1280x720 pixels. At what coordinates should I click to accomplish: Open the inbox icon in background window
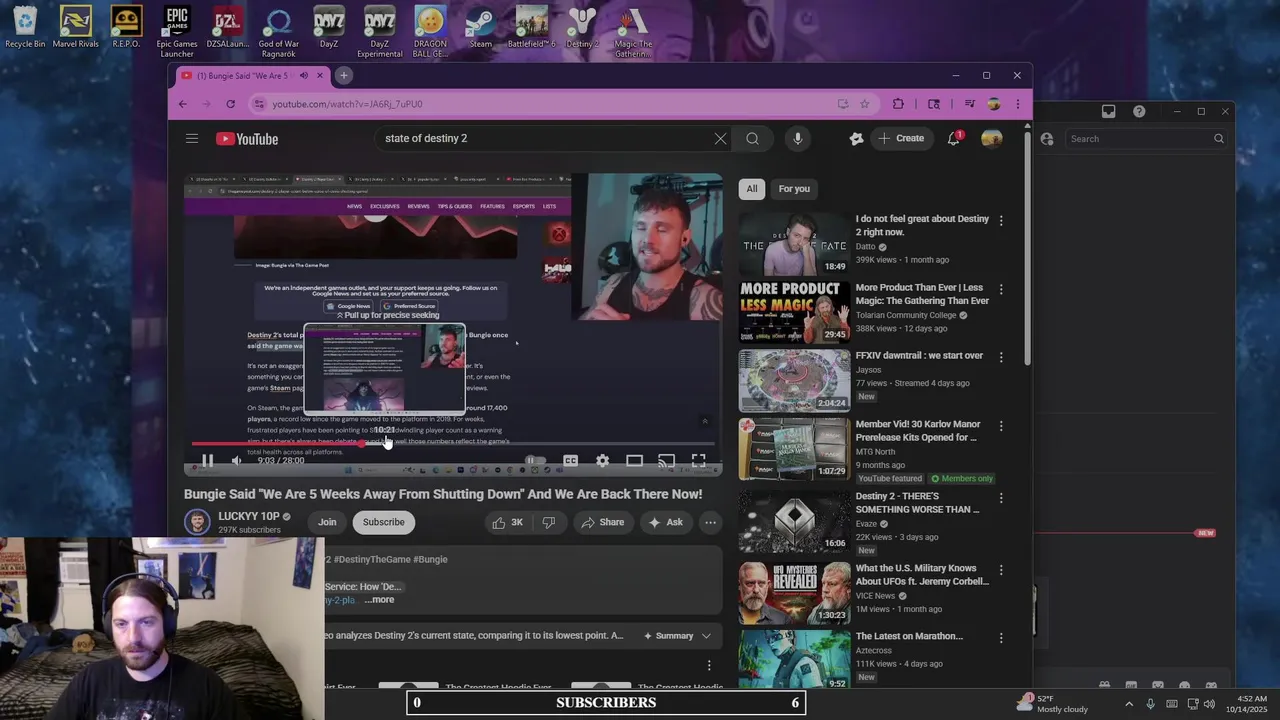tap(1108, 111)
